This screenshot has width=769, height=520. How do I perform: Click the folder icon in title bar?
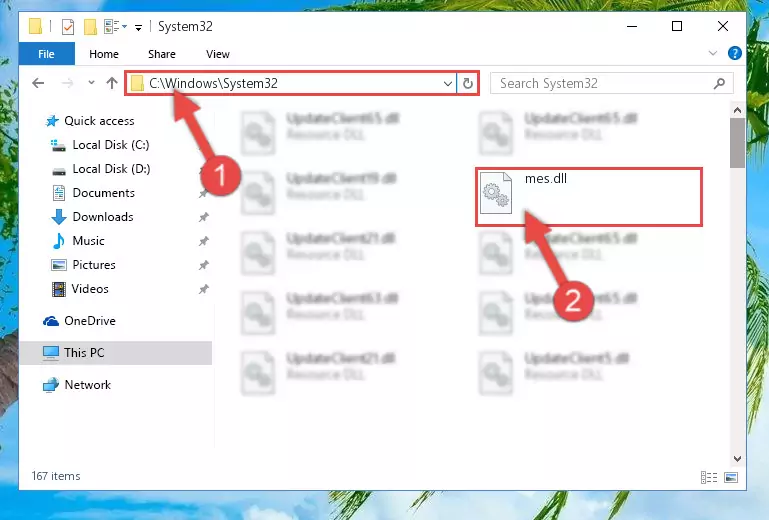click(x=35, y=26)
